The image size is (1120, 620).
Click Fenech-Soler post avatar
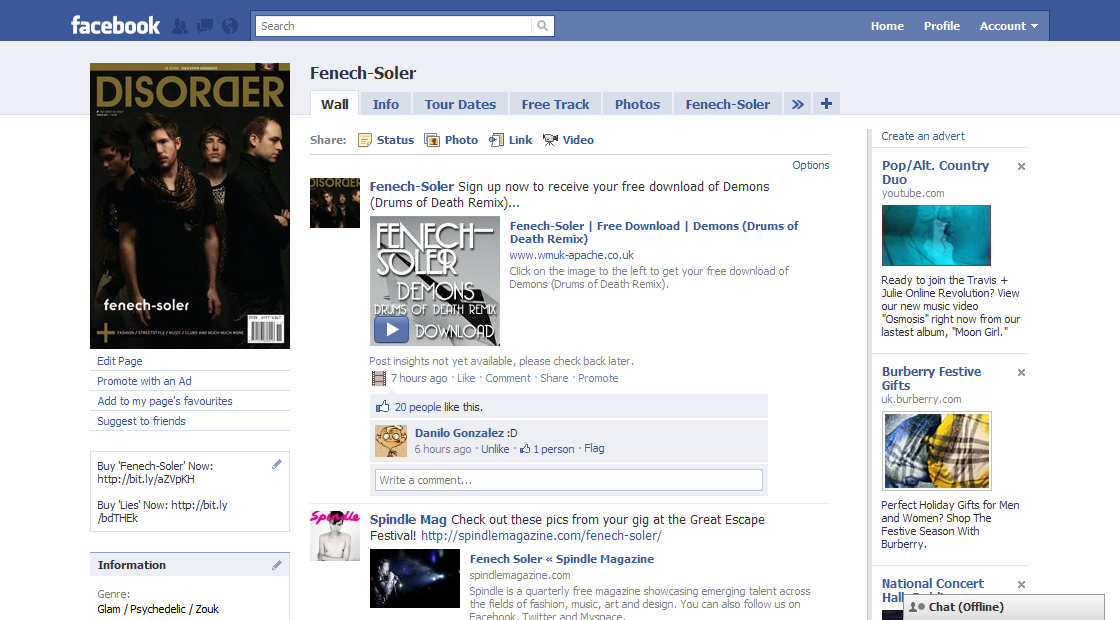pos(335,203)
